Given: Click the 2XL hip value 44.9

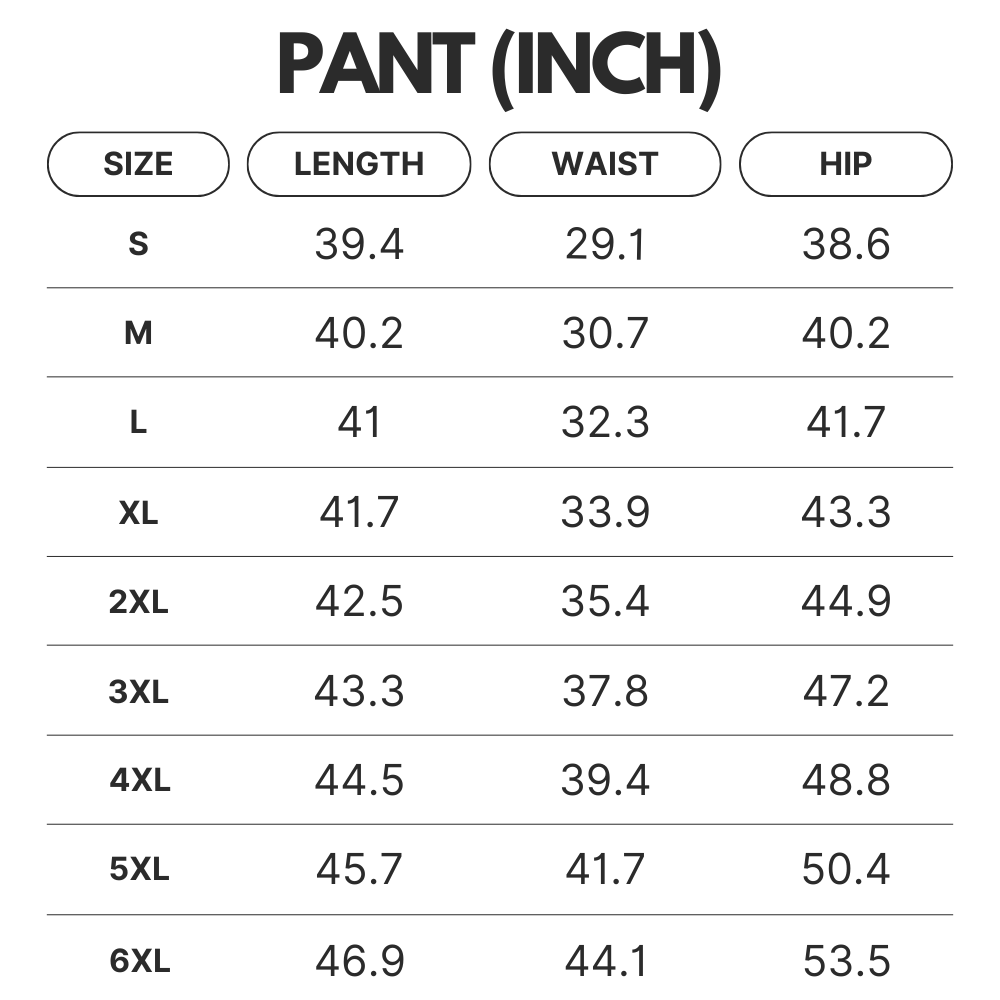Looking at the screenshot, I should pos(846,602).
